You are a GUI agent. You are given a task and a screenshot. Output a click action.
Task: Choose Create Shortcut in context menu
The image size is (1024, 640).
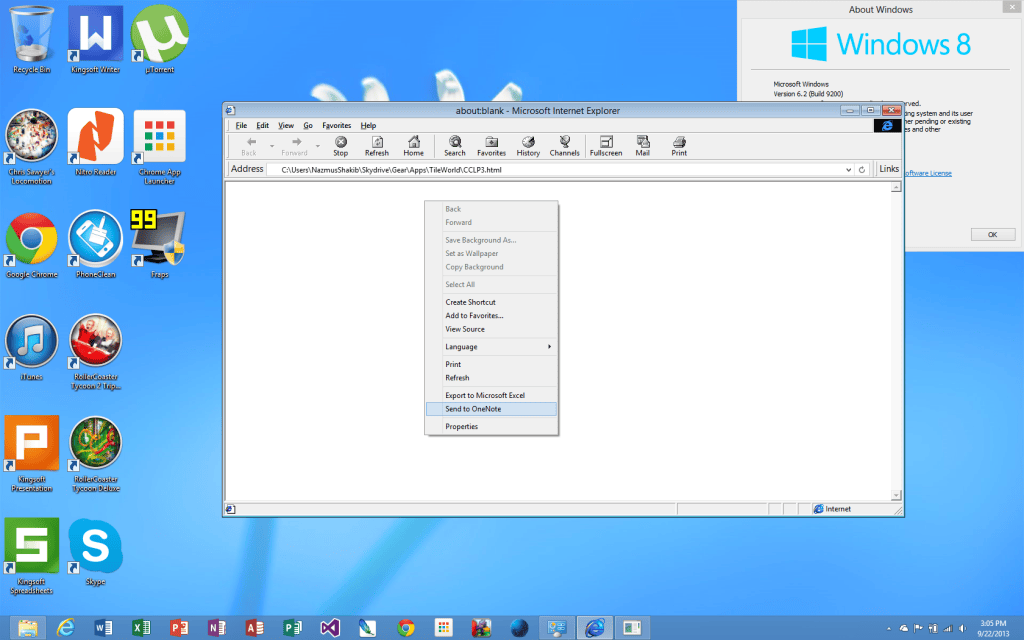coord(491,302)
